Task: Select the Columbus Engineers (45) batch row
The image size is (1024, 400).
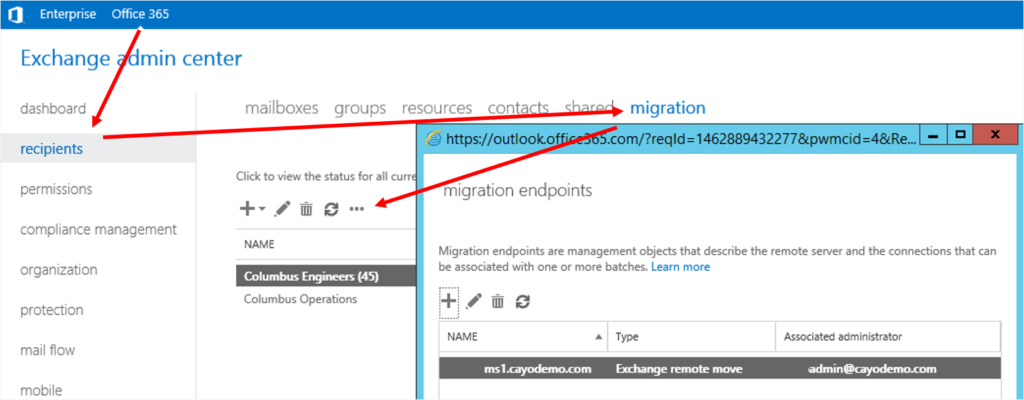Action: (x=326, y=276)
